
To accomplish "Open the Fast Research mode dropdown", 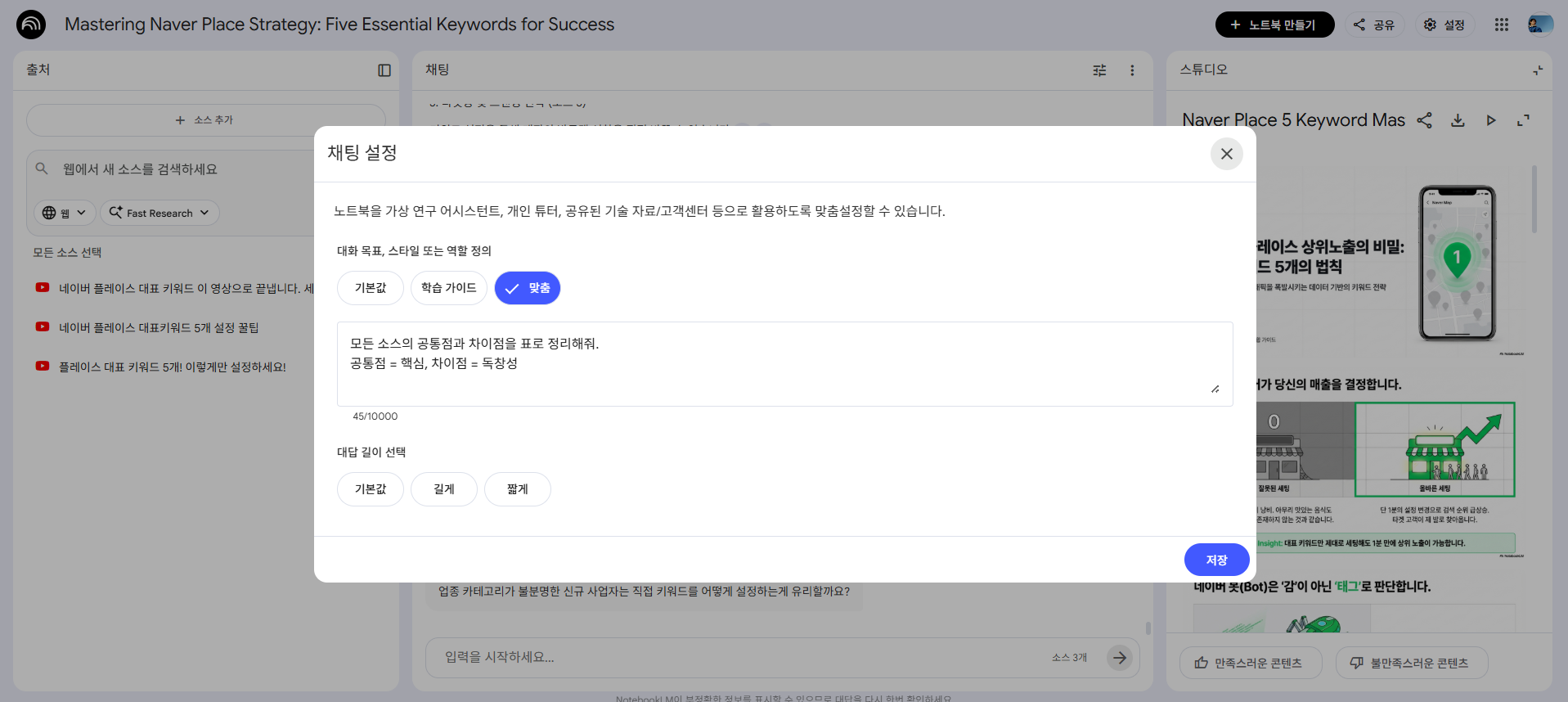I will point(159,213).
